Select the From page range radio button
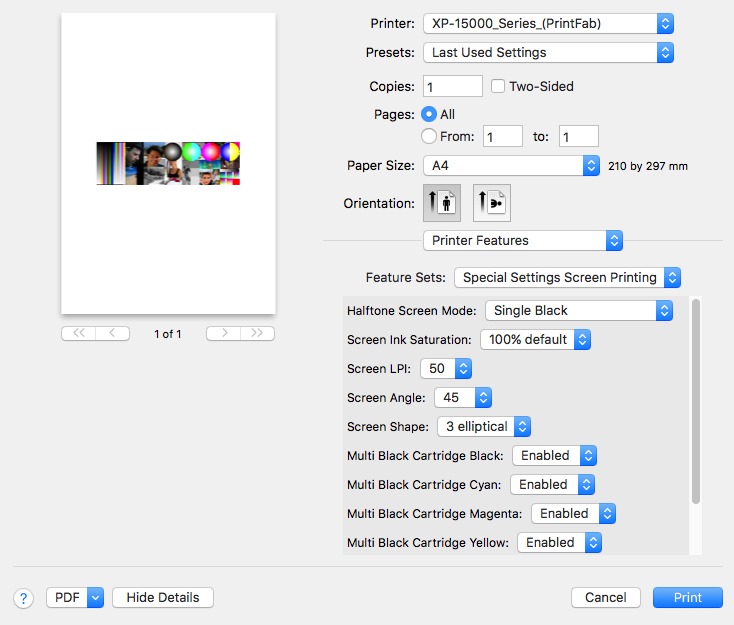Screen dimensions: 734x625 pyautogui.click(x=429, y=136)
